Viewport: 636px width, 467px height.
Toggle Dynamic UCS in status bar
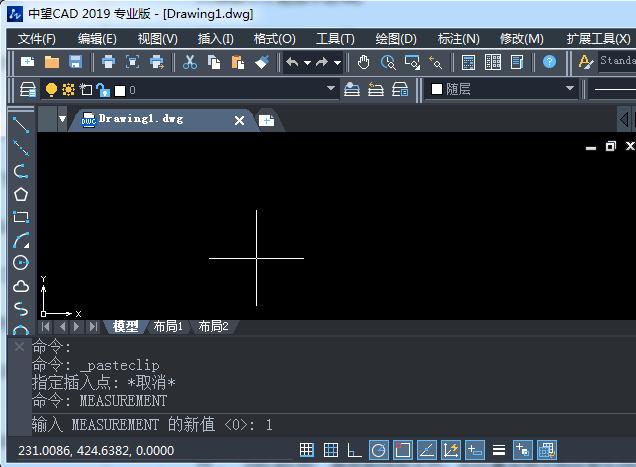coord(451,450)
